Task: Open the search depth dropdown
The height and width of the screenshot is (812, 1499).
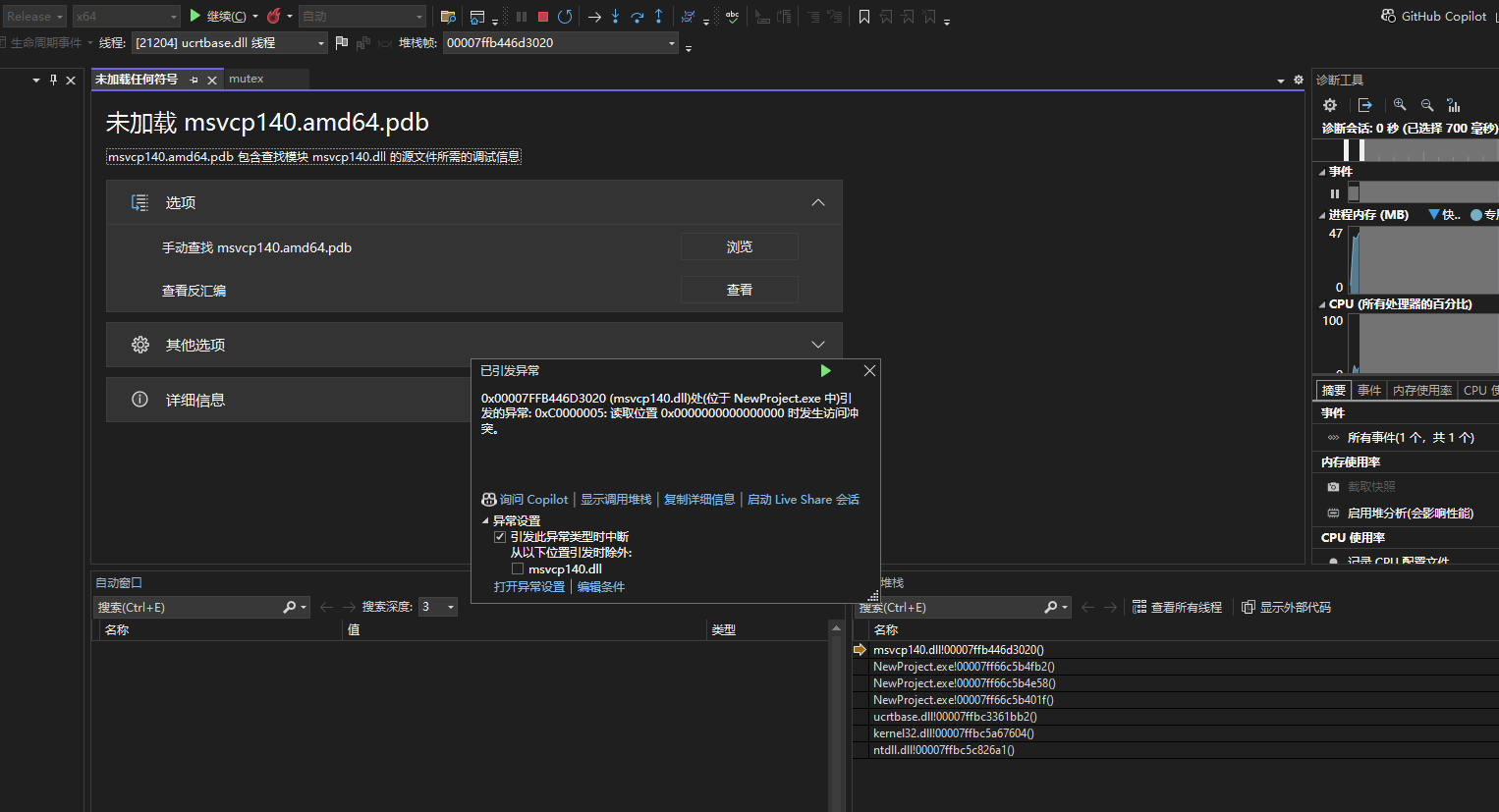Action: [438, 607]
